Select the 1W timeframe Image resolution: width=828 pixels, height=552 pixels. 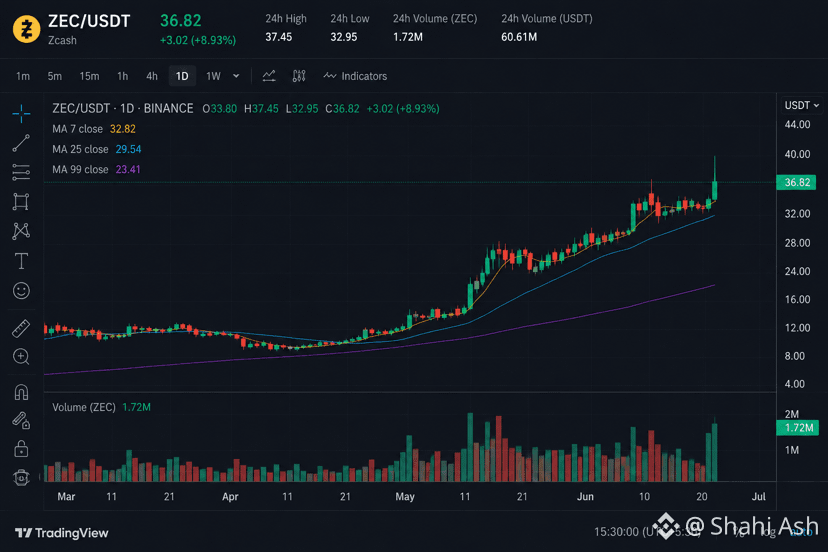[213, 76]
